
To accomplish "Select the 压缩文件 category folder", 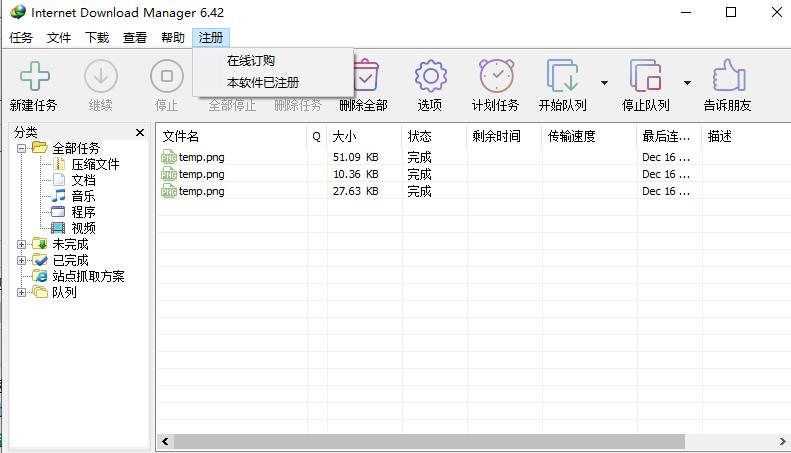I will tap(95, 164).
